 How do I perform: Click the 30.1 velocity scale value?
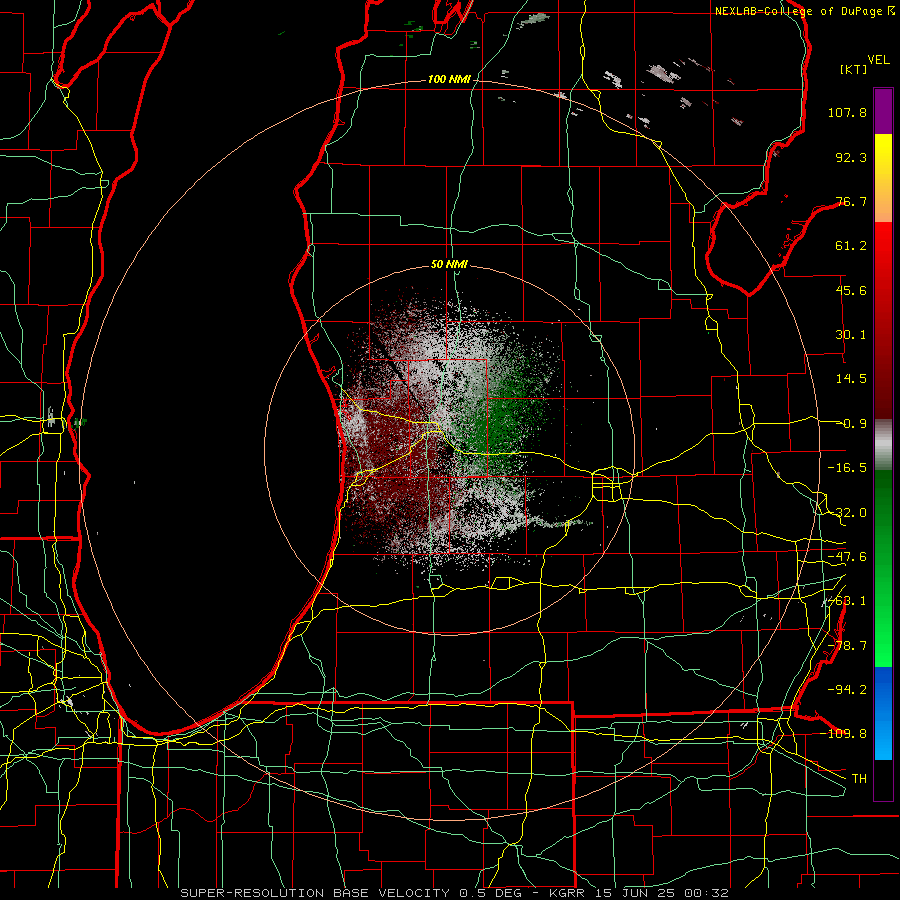coord(851,335)
